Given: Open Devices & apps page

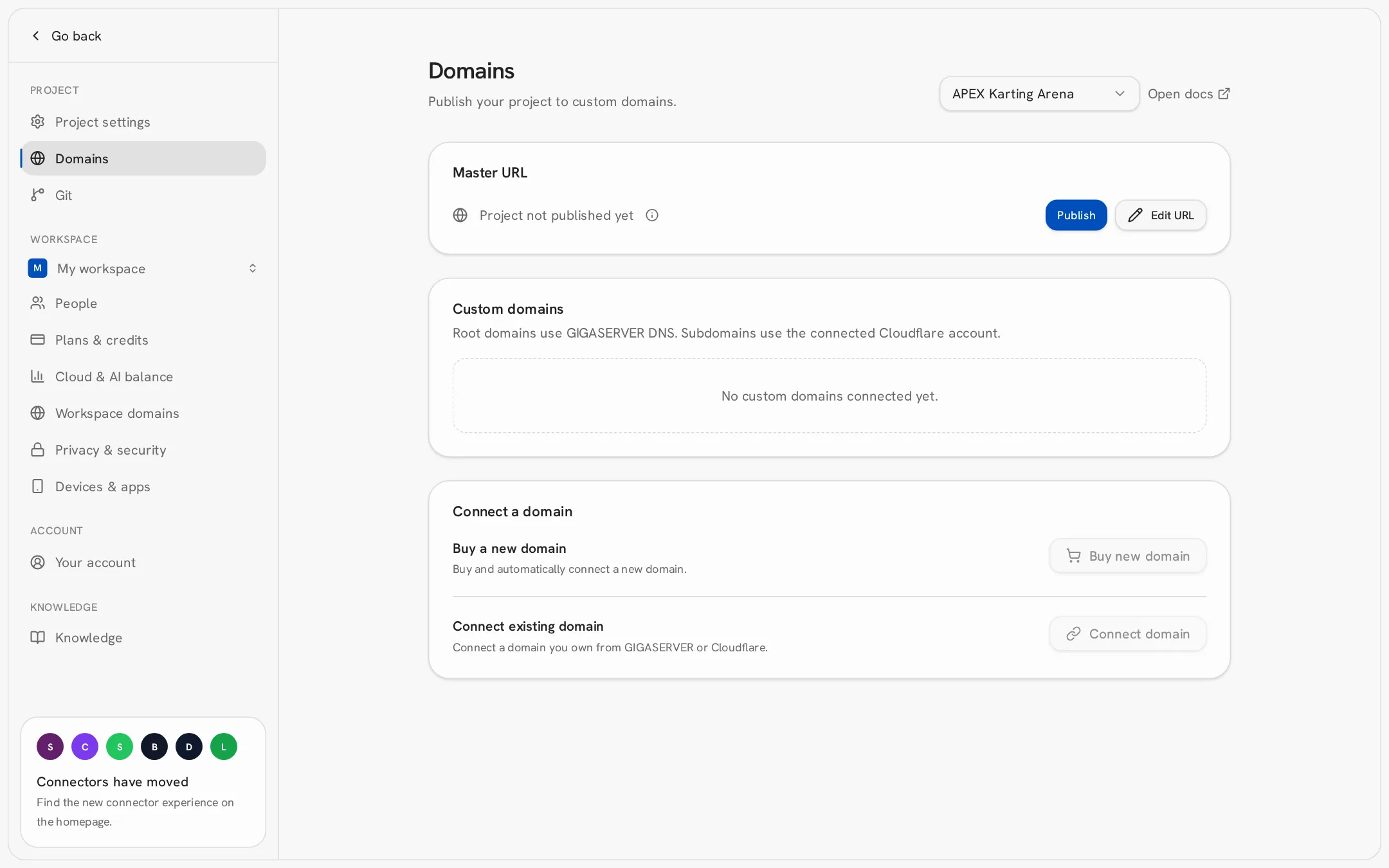Looking at the screenshot, I should point(143,486).
